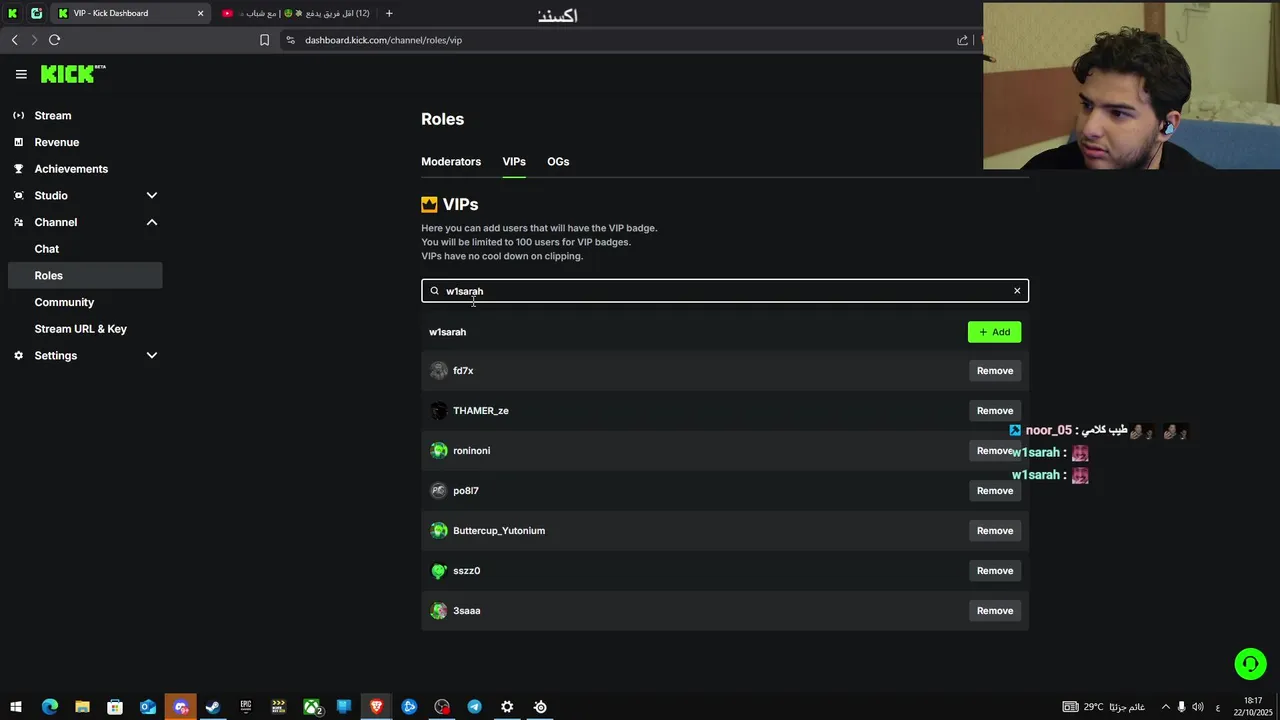The width and height of the screenshot is (1280, 720).
Task: Remove roninoni from VIPs
Action: click(x=995, y=451)
